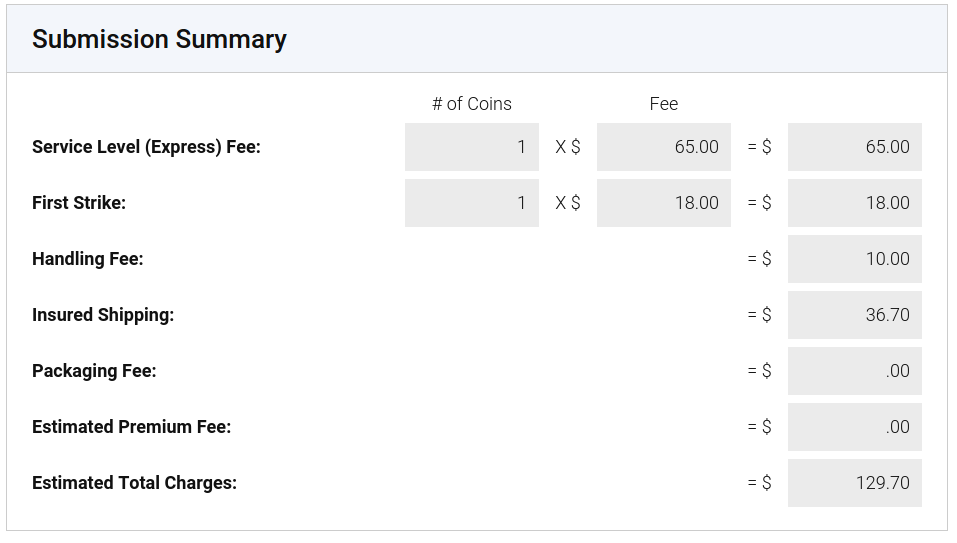Click the 'Handling Fee' row label
This screenshot has width=957, height=543.
tap(88, 259)
